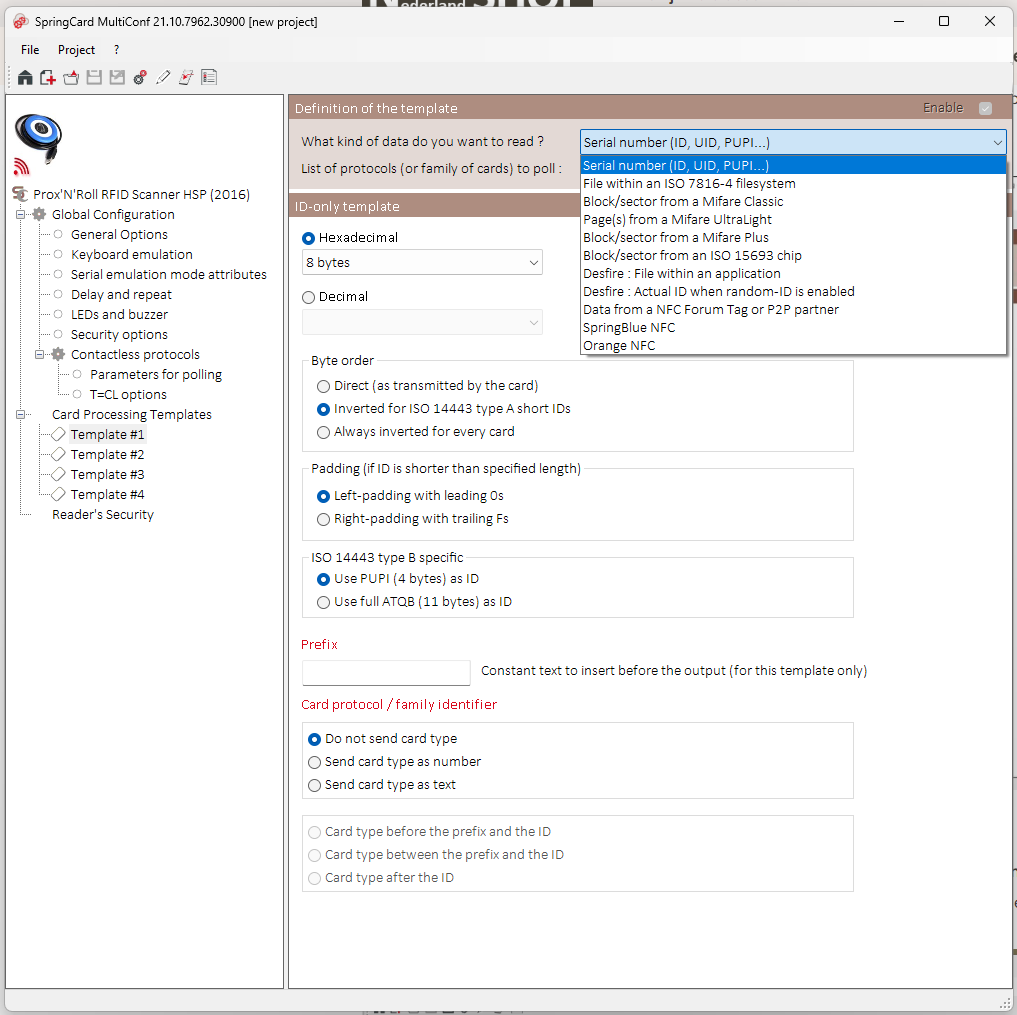The height and width of the screenshot is (1015, 1017).
Task: Click the SpringCard logo in the title bar
Action: 21,21
